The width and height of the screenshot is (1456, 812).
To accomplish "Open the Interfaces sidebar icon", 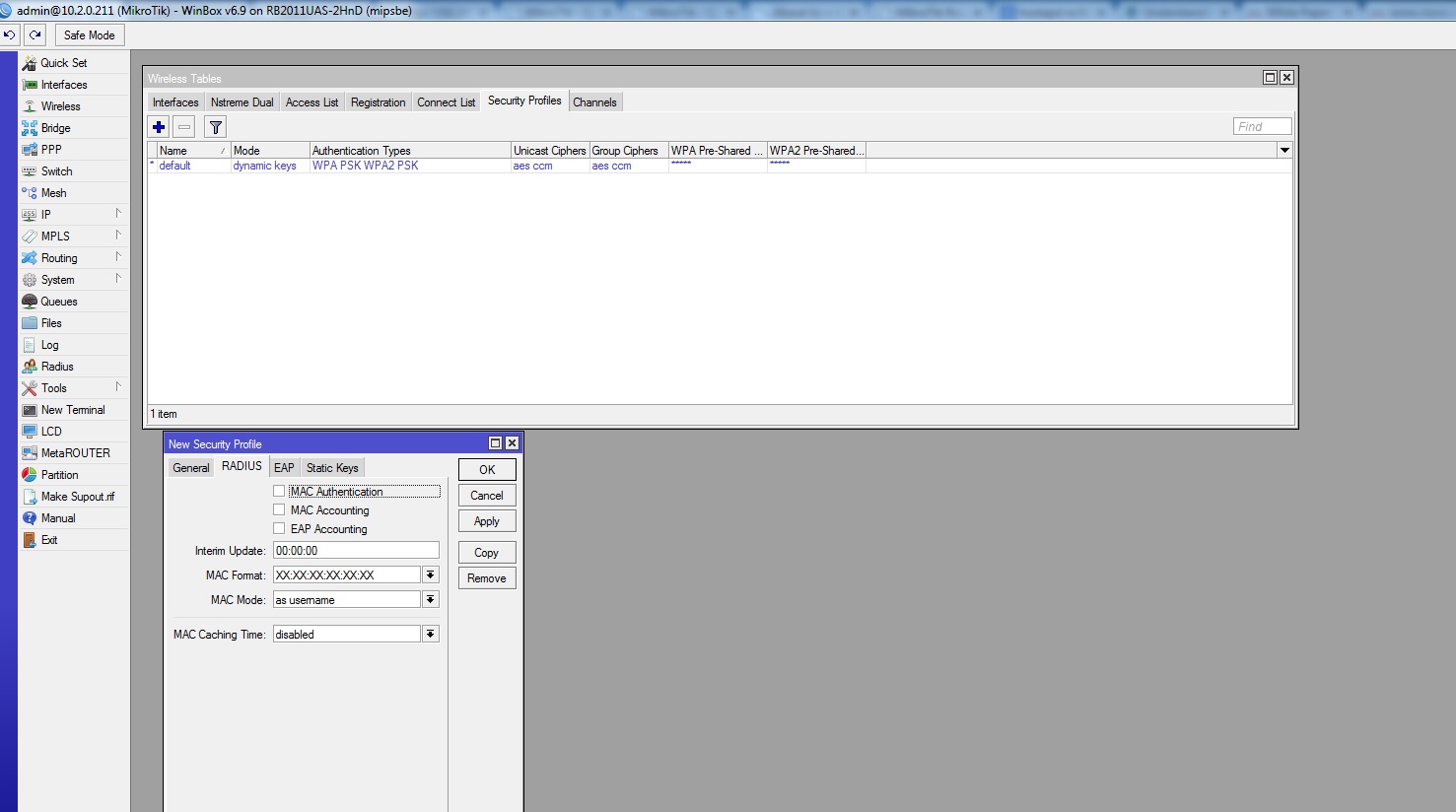I will 30,85.
